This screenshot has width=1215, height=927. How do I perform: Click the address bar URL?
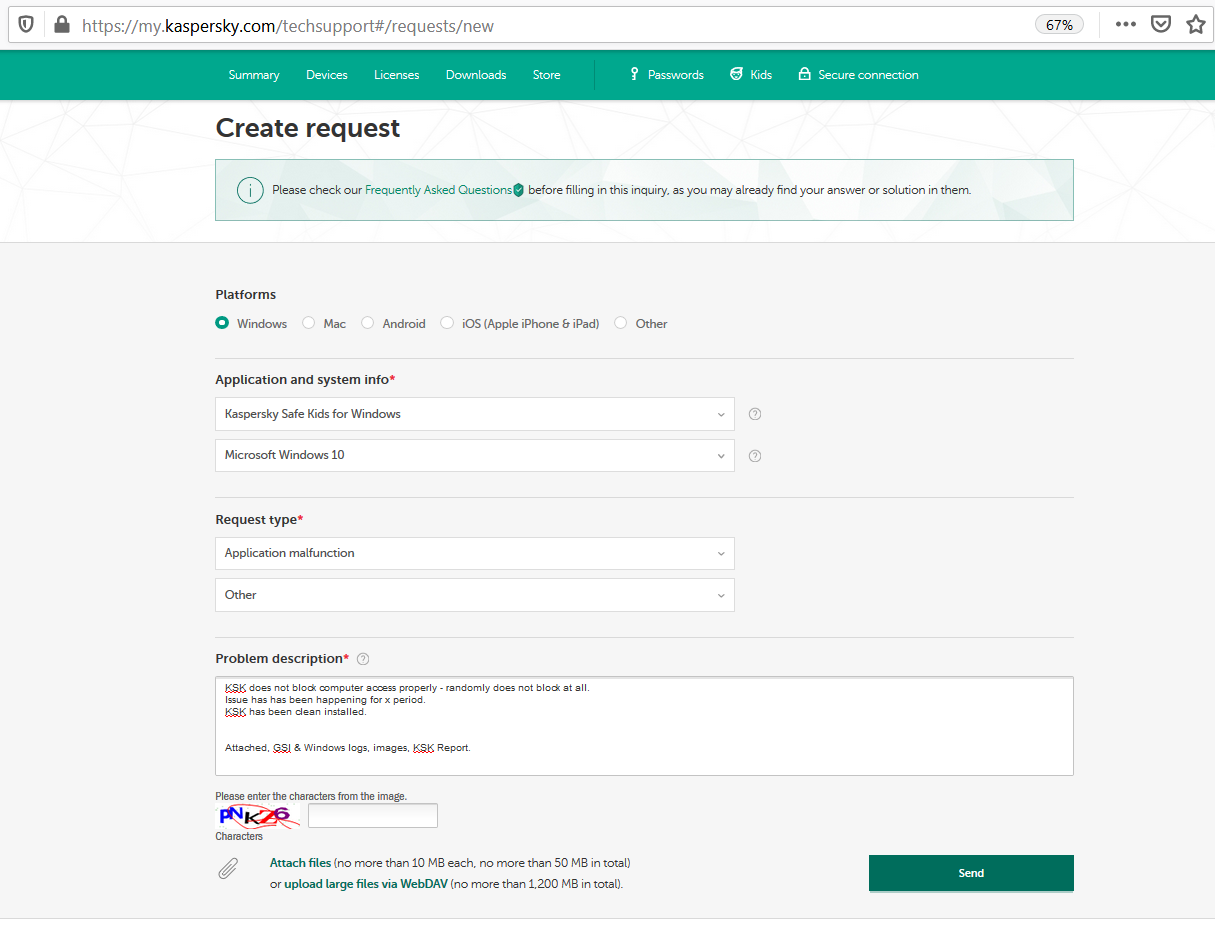tap(288, 26)
